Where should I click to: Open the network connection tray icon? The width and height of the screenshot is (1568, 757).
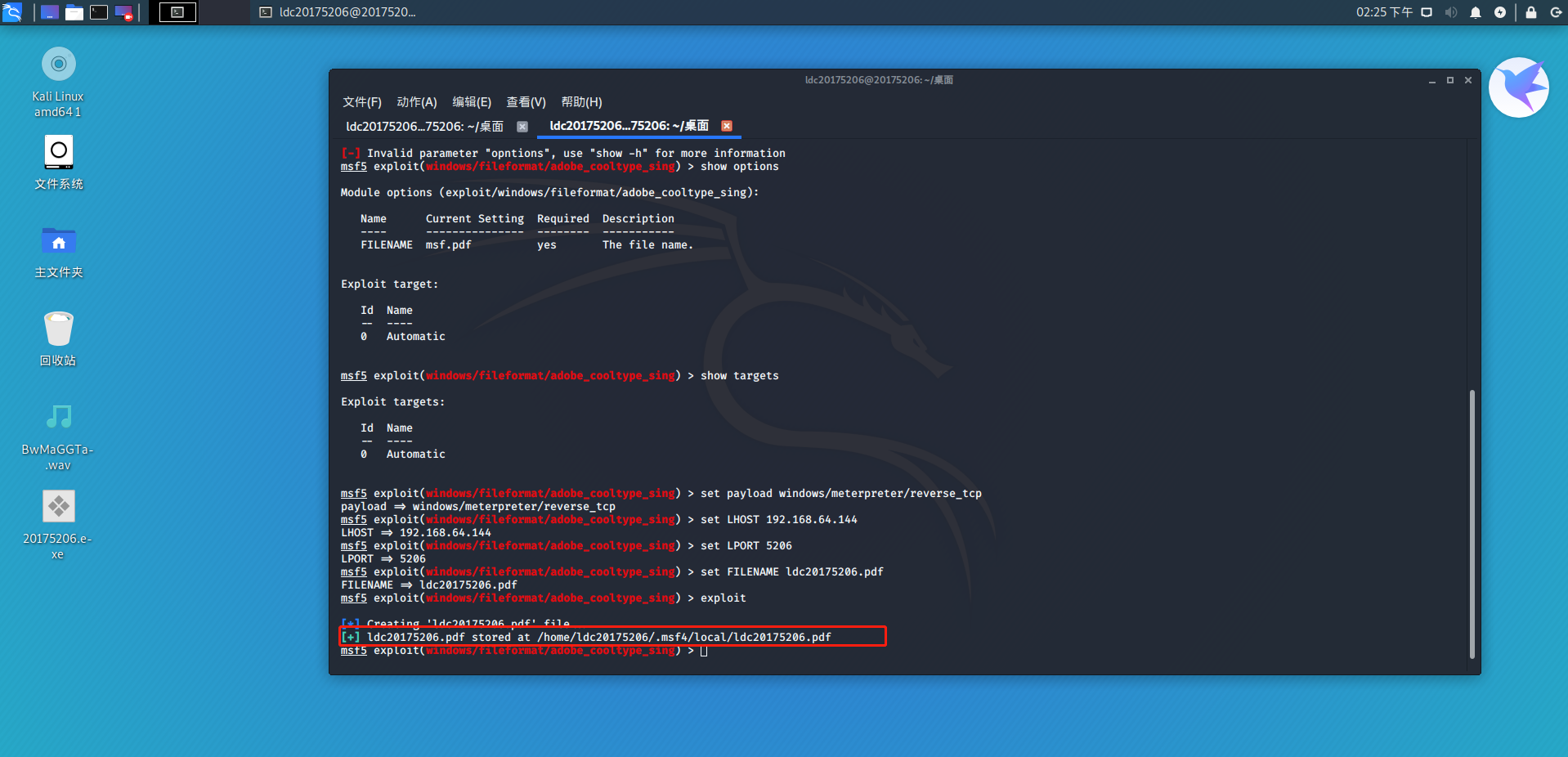point(1427,12)
